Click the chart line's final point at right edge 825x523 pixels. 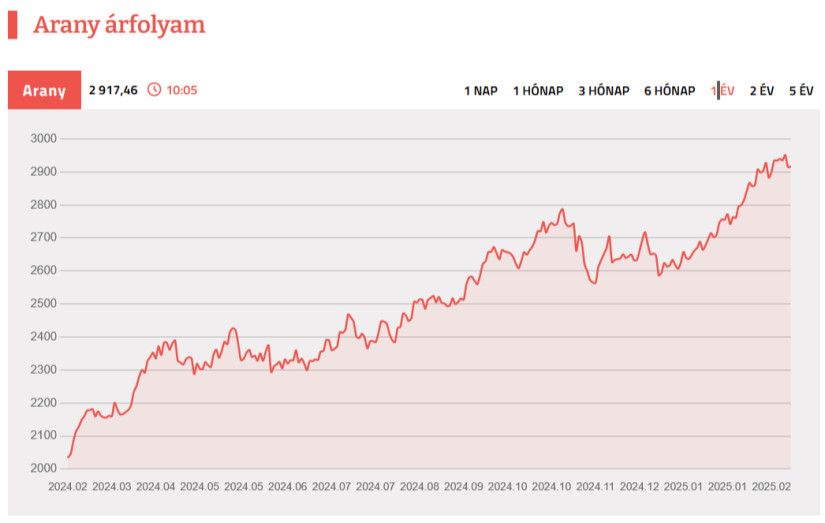(789, 167)
